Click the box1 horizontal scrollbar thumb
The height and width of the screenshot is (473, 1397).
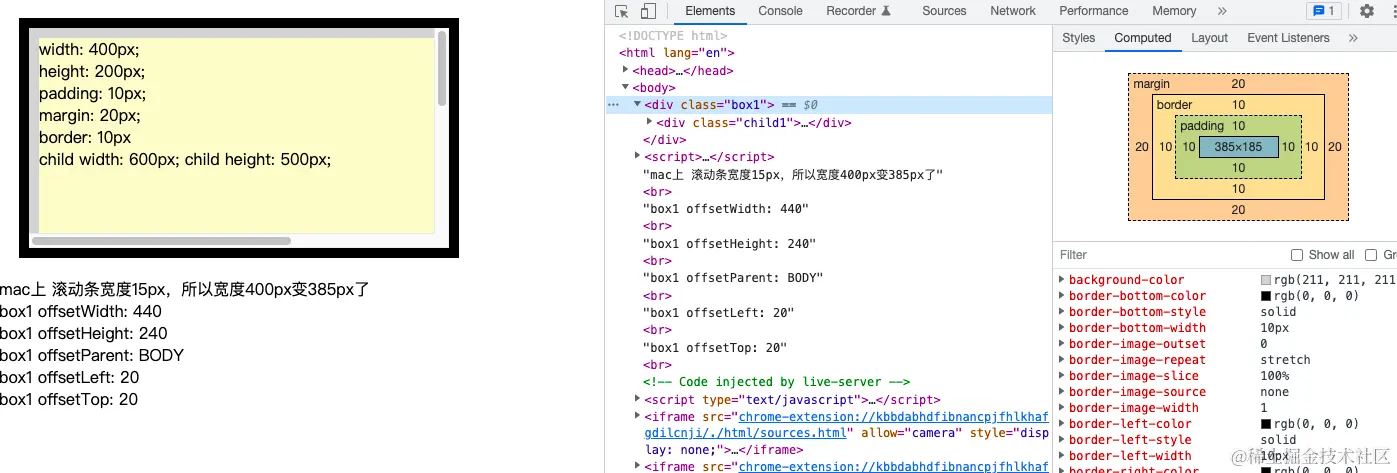pos(161,241)
